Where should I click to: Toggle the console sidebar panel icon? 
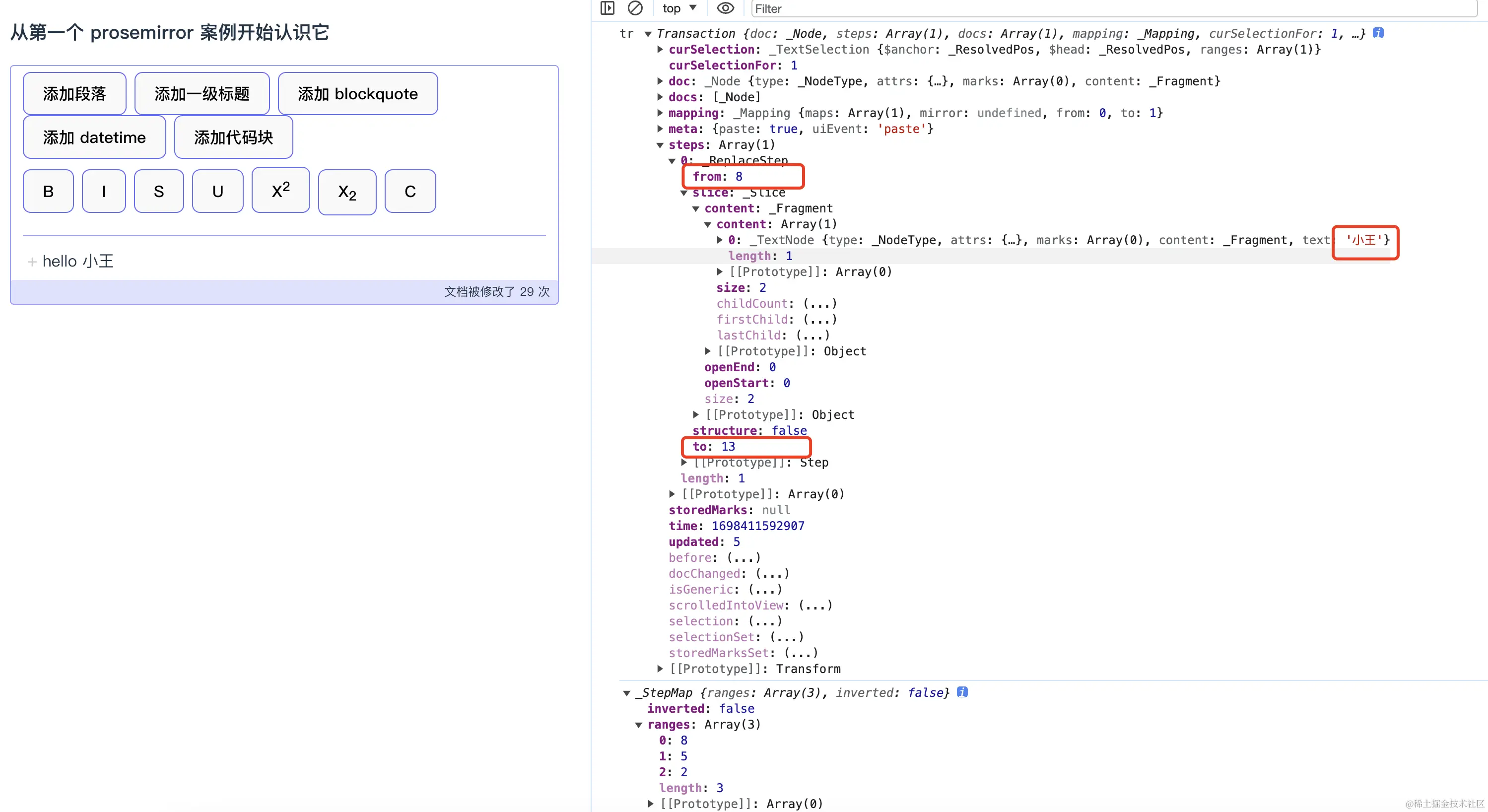click(x=607, y=8)
